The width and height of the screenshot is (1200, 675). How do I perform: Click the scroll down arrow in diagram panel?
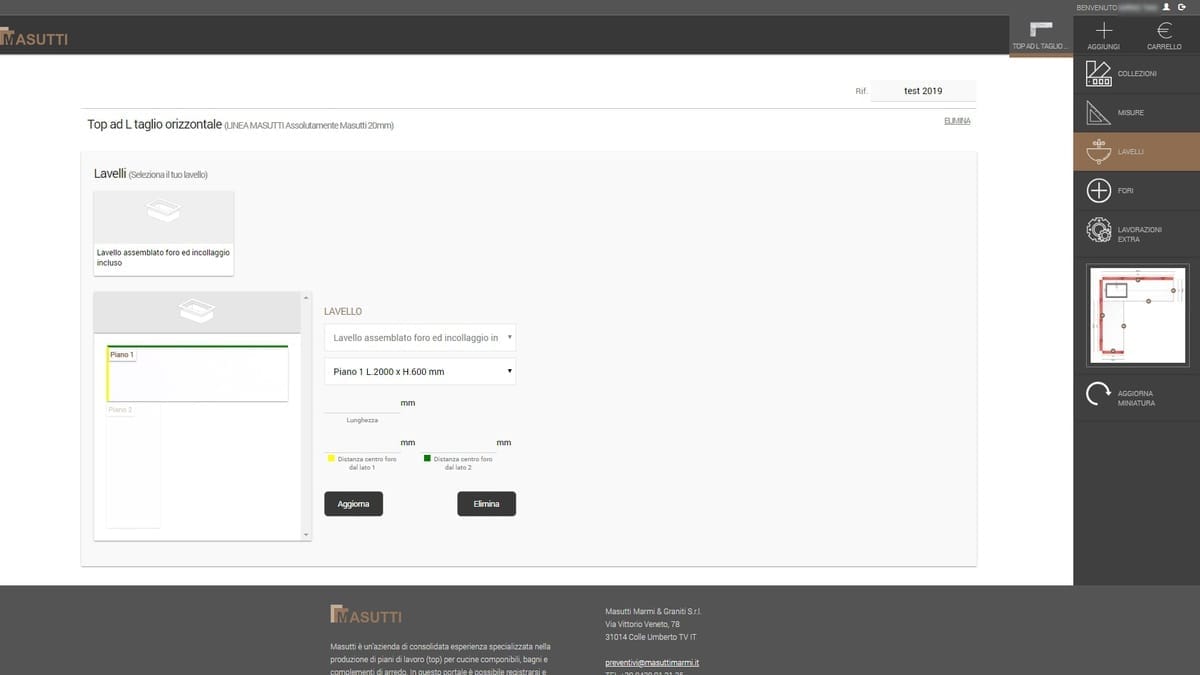click(306, 535)
